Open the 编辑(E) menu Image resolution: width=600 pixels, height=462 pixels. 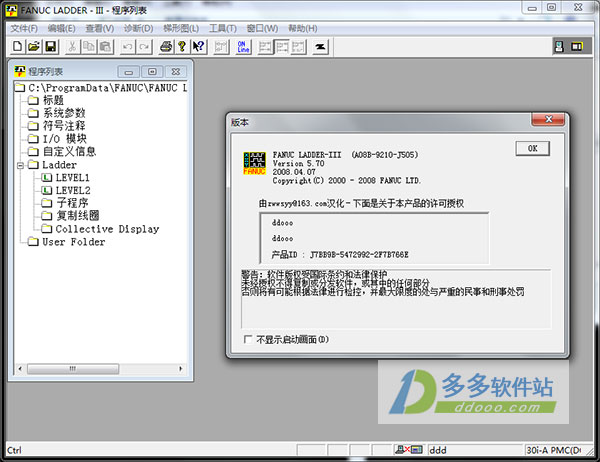[61, 28]
